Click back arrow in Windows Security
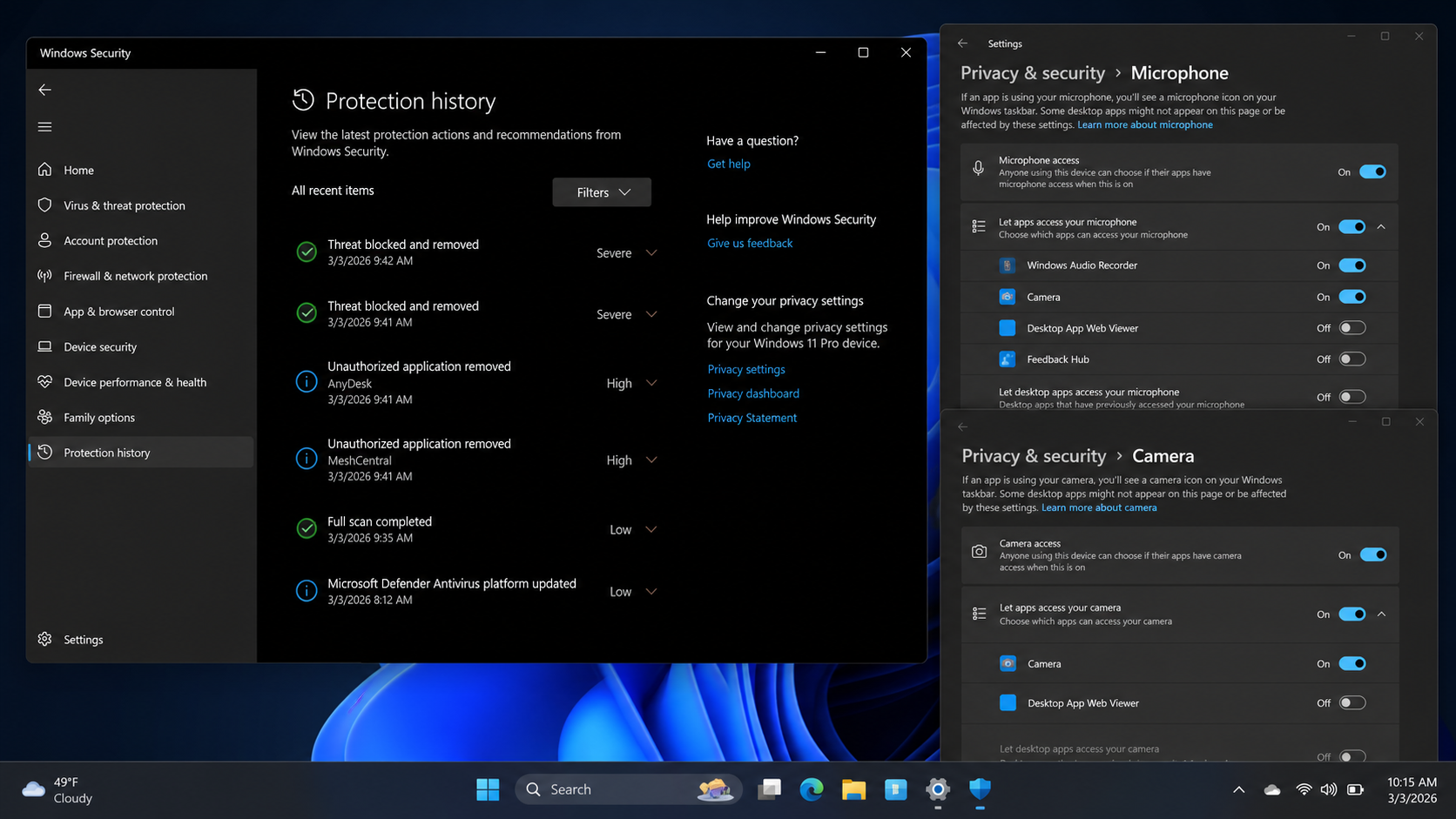 [45, 90]
